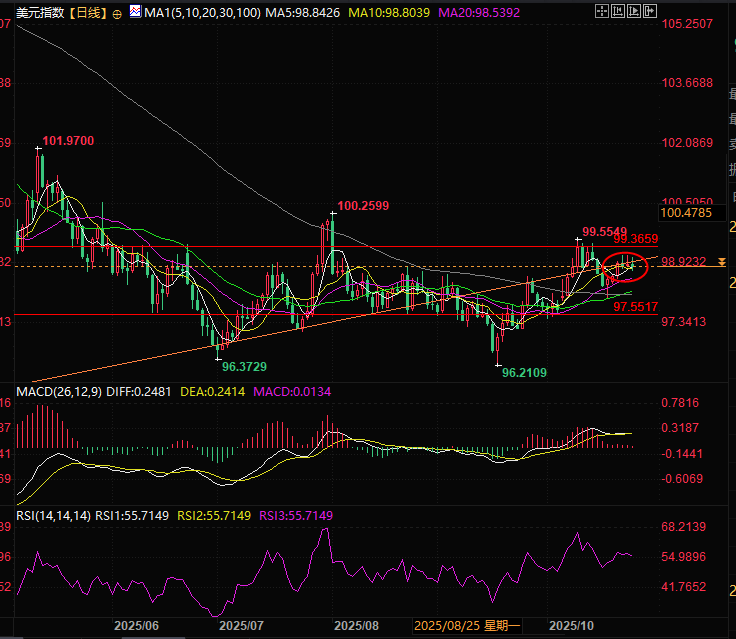Click the 2025/10 date on time axis
Viewport: 736px width, 639px height.
(x=575, y=625)
